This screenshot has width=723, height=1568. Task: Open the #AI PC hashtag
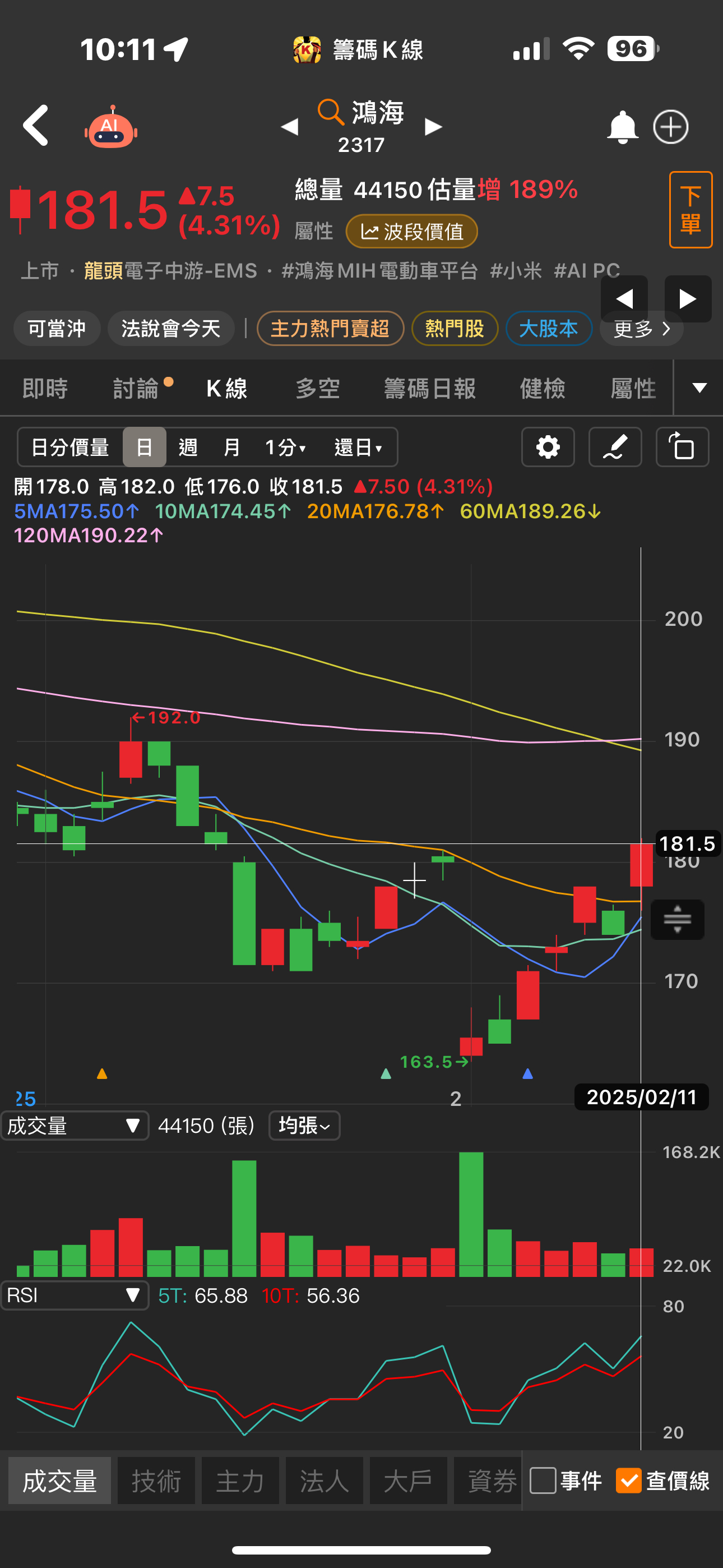tap(587, 270)
